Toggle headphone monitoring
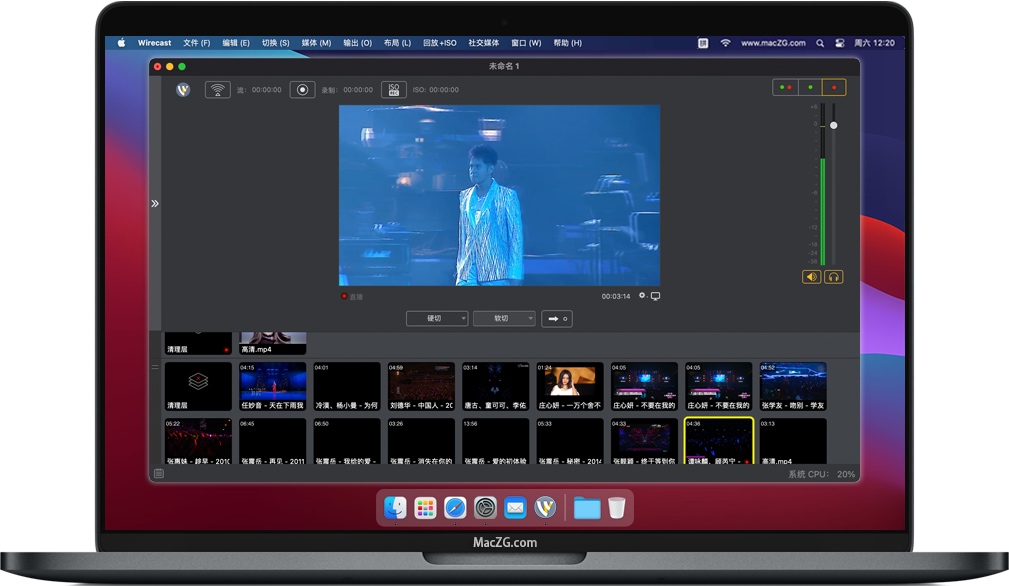 point(833,277)
